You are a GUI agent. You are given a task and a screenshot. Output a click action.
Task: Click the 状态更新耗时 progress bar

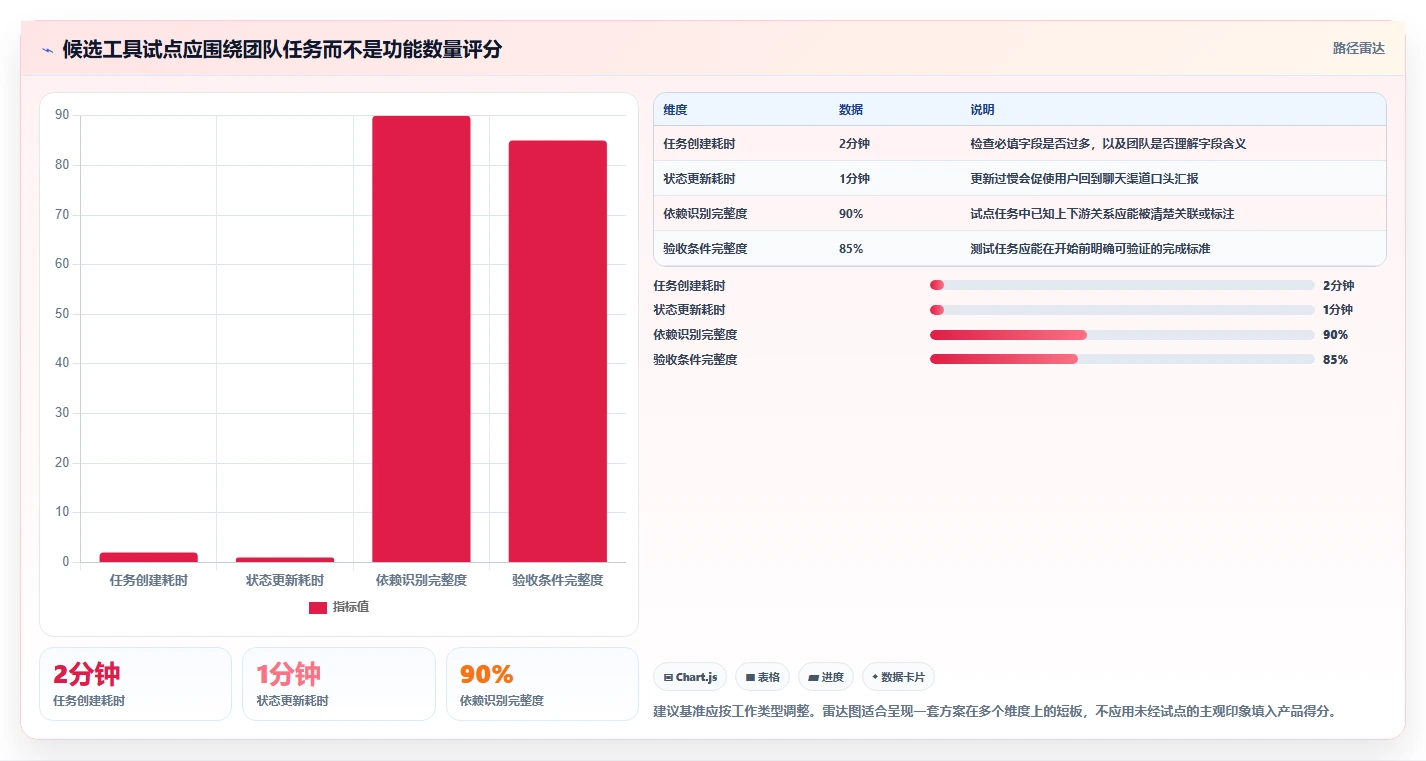tap(1122, 310)
